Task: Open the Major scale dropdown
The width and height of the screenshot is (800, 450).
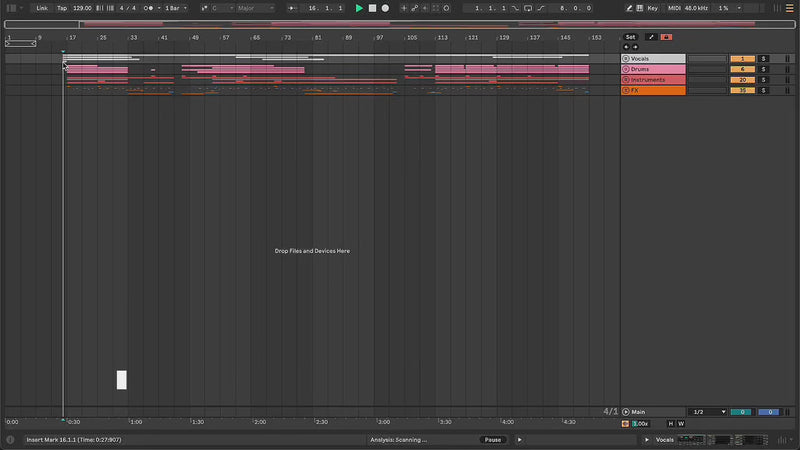Action: 255,8
